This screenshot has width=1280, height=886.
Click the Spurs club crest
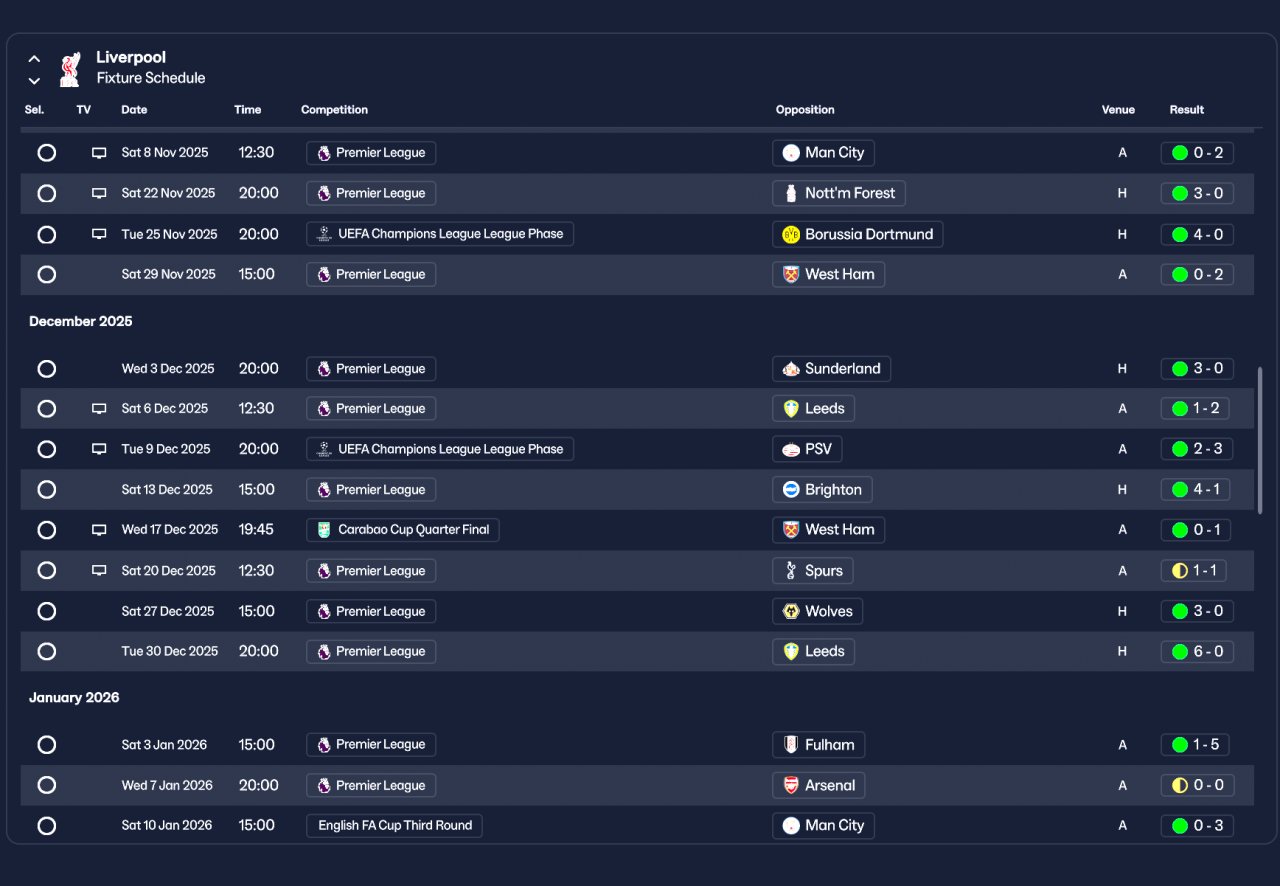[x=791, y=571]
